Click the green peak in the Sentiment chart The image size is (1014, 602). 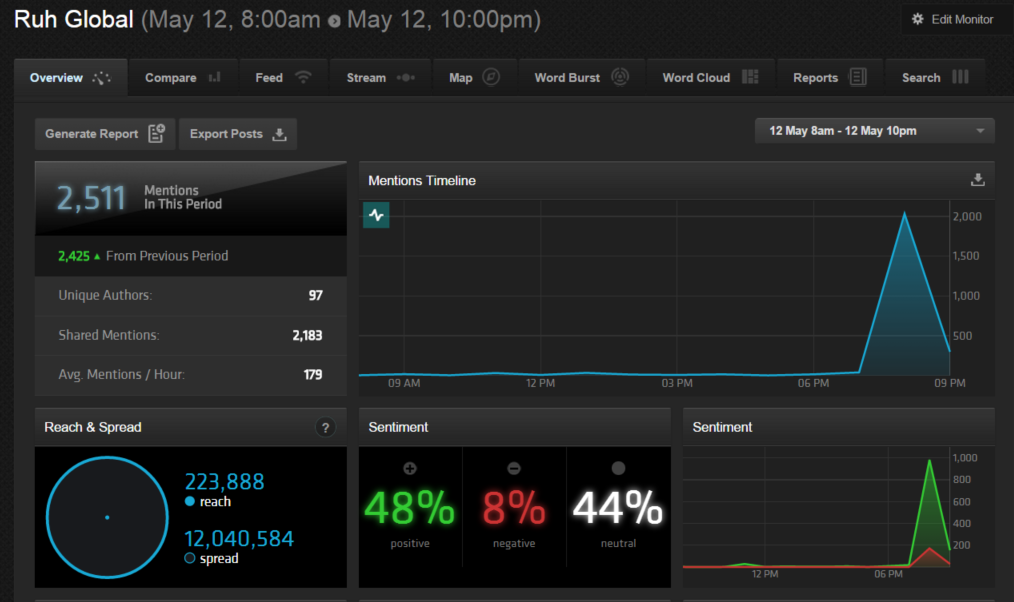tap(929, 462)
